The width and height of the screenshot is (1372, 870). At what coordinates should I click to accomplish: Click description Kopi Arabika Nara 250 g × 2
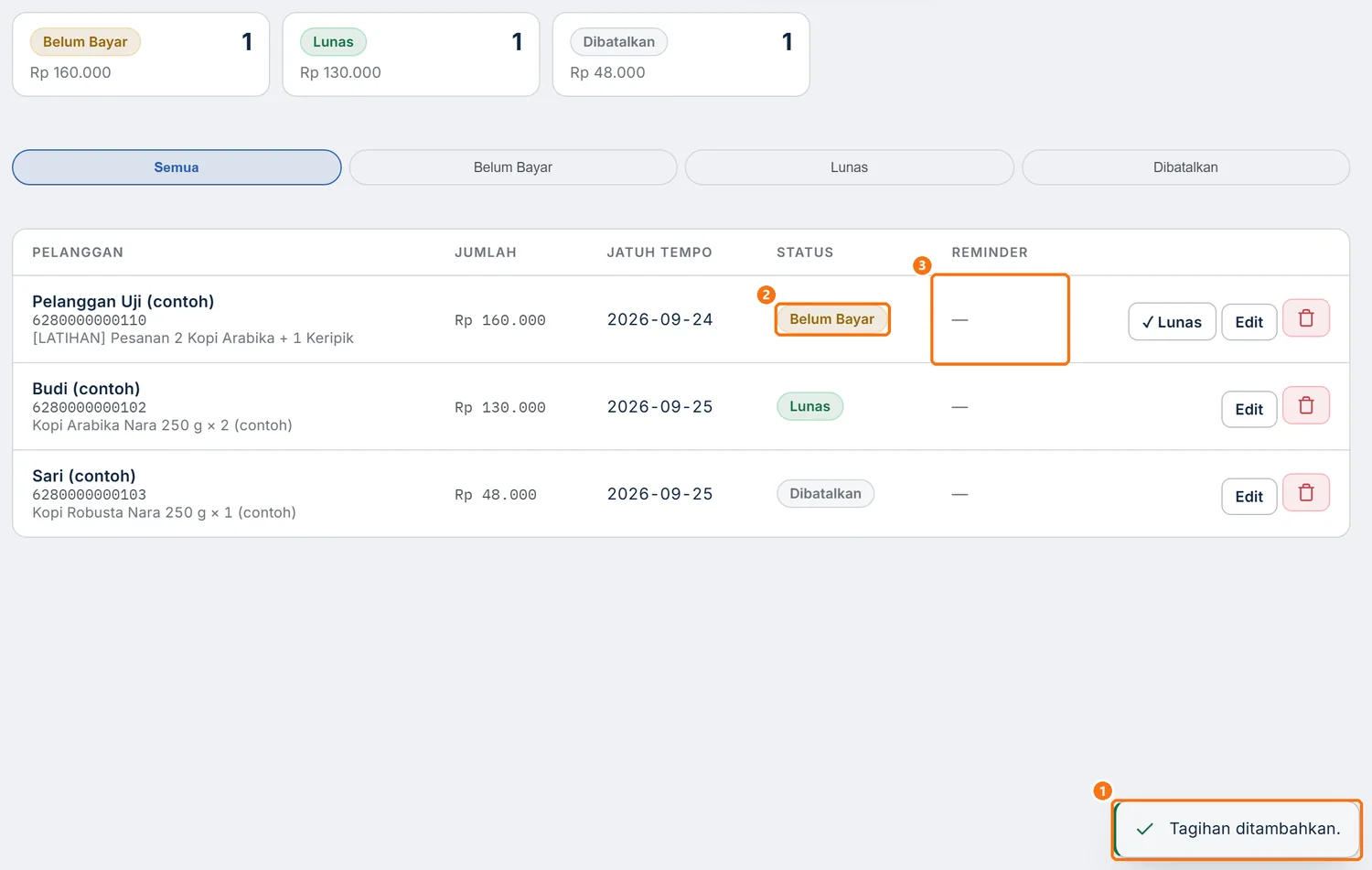click(x=163, y=425)
